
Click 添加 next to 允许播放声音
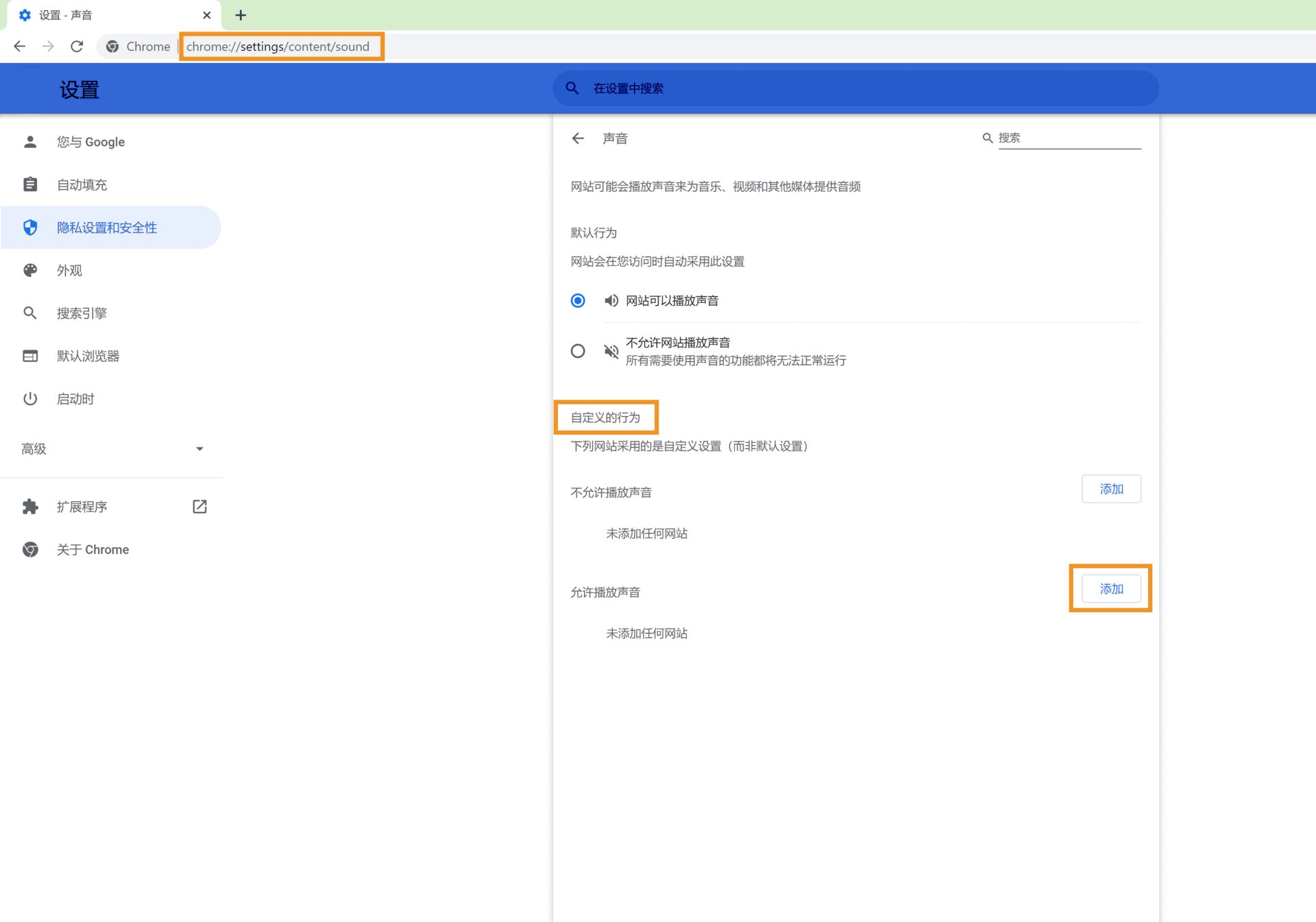[x=1110, y=588]
